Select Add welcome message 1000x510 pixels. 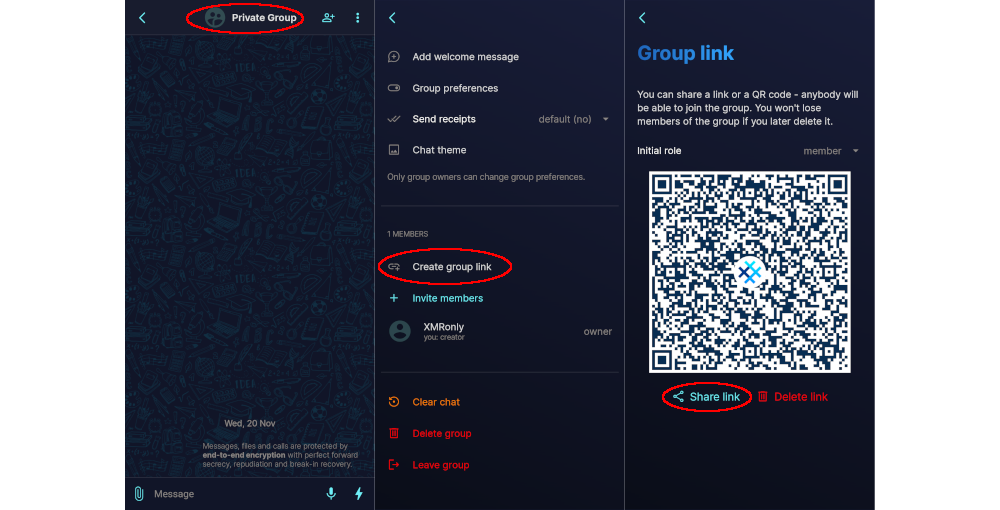click(499, 57)
